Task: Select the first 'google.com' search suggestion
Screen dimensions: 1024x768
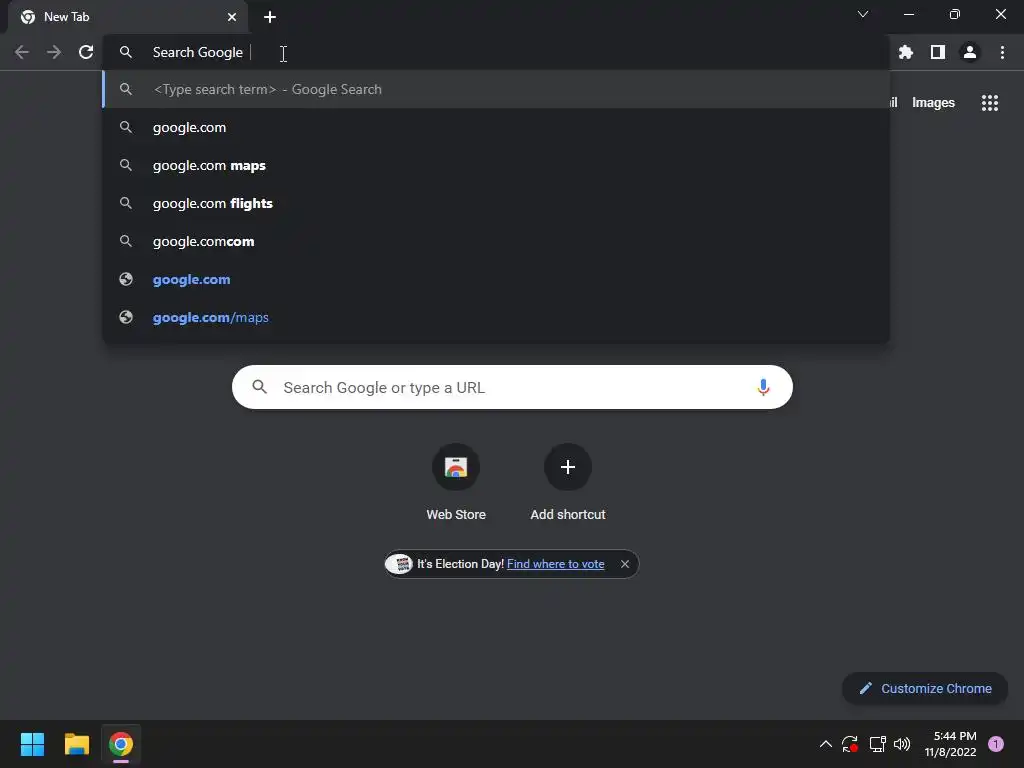Action: click(496, 127)
